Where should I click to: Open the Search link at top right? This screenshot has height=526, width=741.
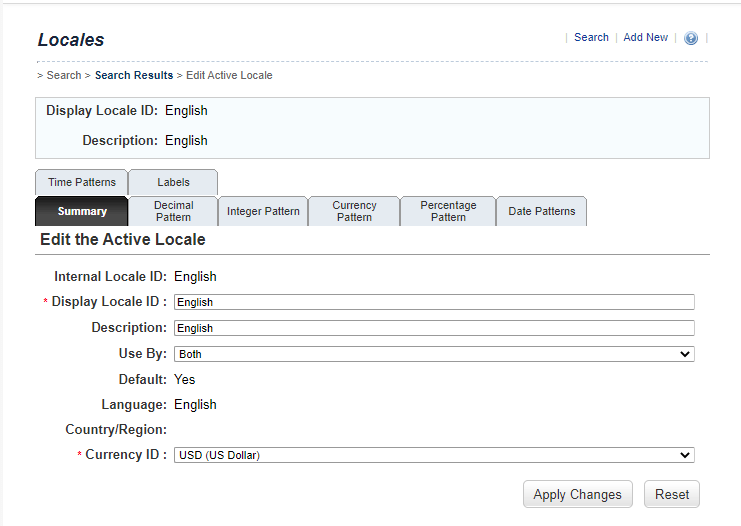(x=591, y=37)
